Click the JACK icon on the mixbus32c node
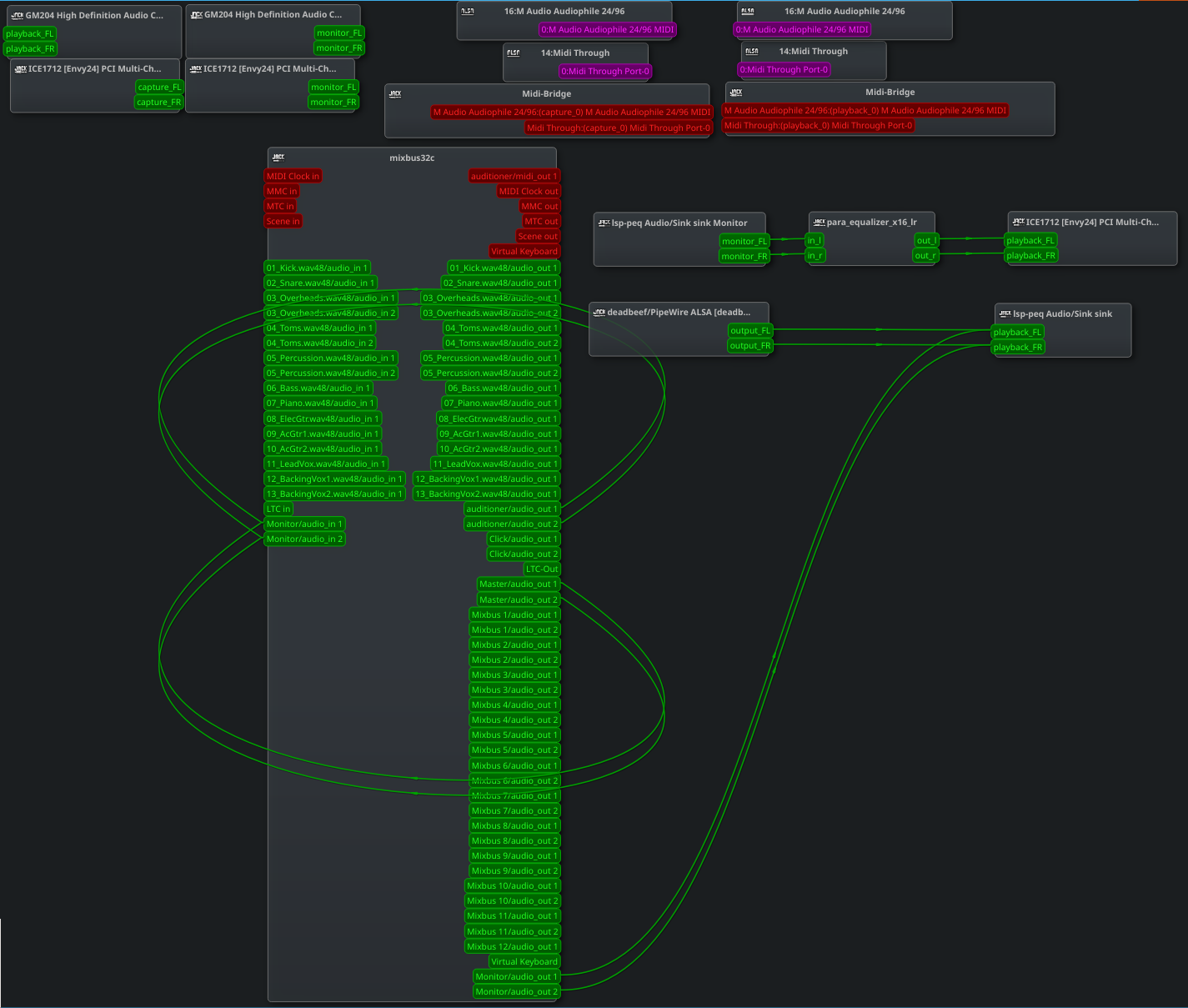 tap(278, 157)
